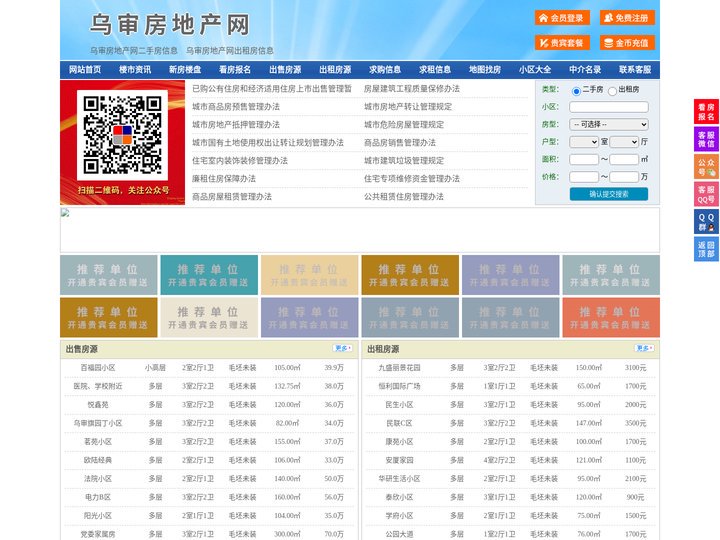720x540 pixels.
Task: Open 出售房源 navigation item
Action: [285, 70]
